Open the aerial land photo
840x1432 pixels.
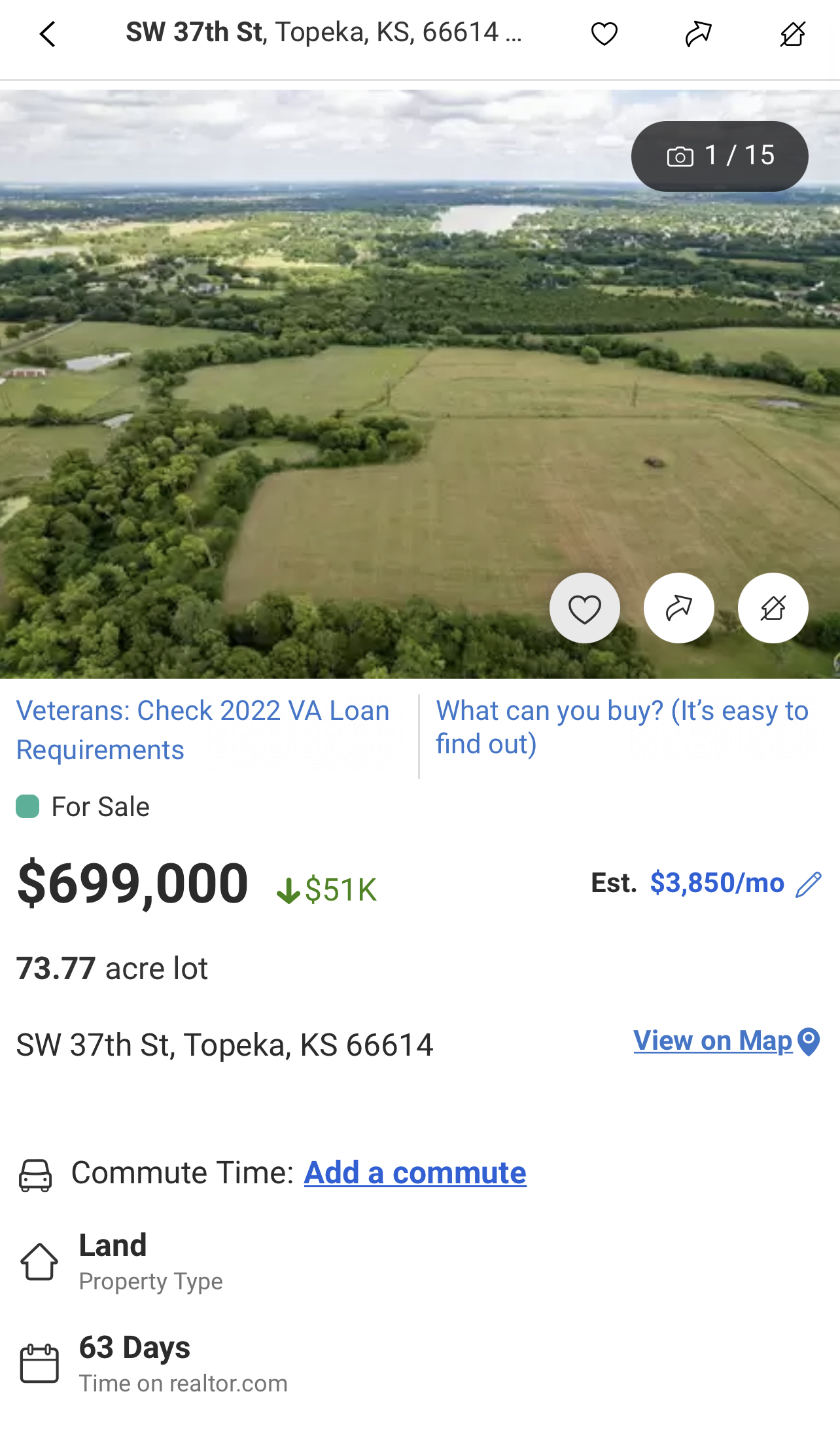click(x=327, y=393)
